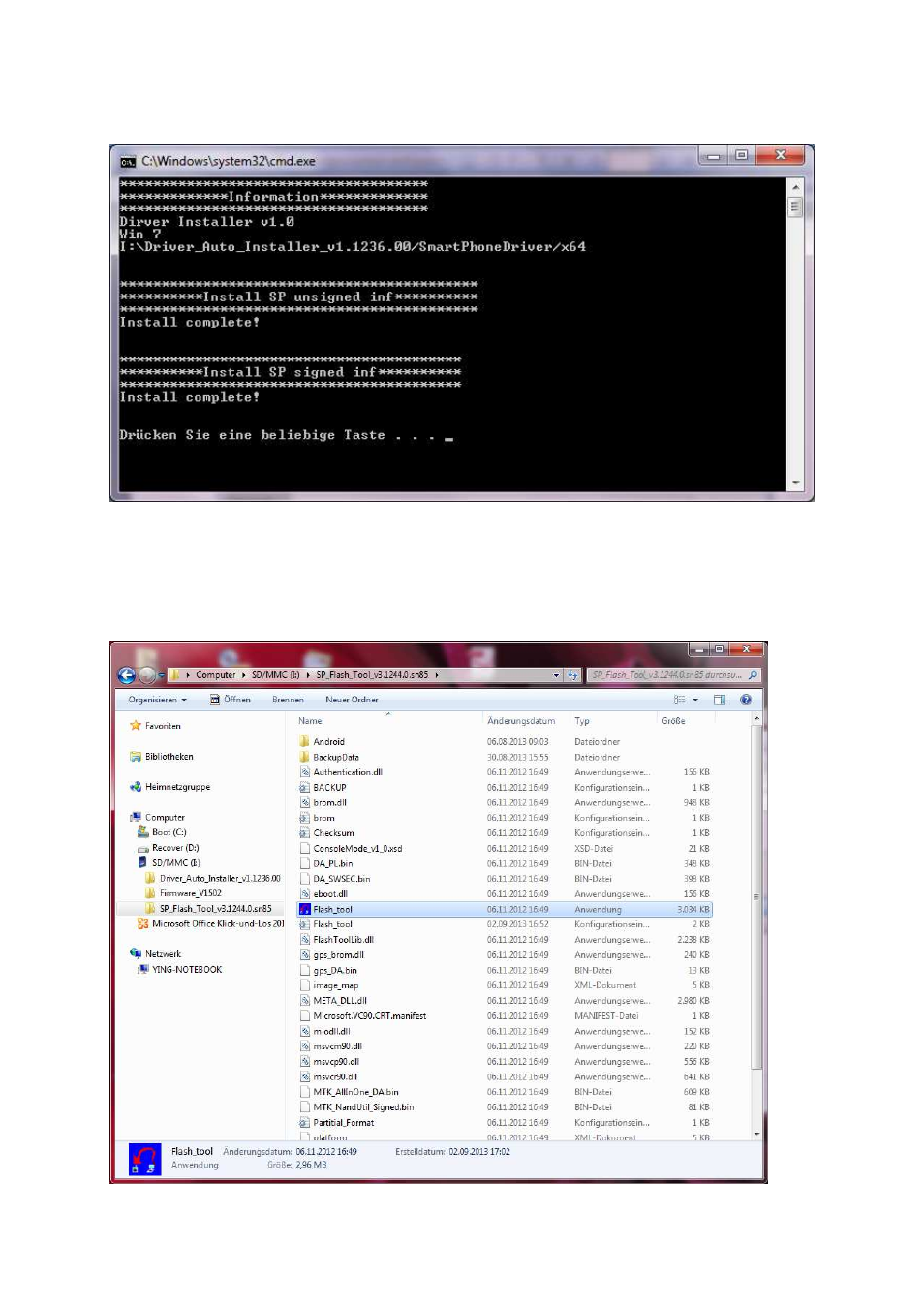Click SD/MMC (I:) in the address breadcrumb
This screenshot has width=924, height=1308.
coord(275,675)
